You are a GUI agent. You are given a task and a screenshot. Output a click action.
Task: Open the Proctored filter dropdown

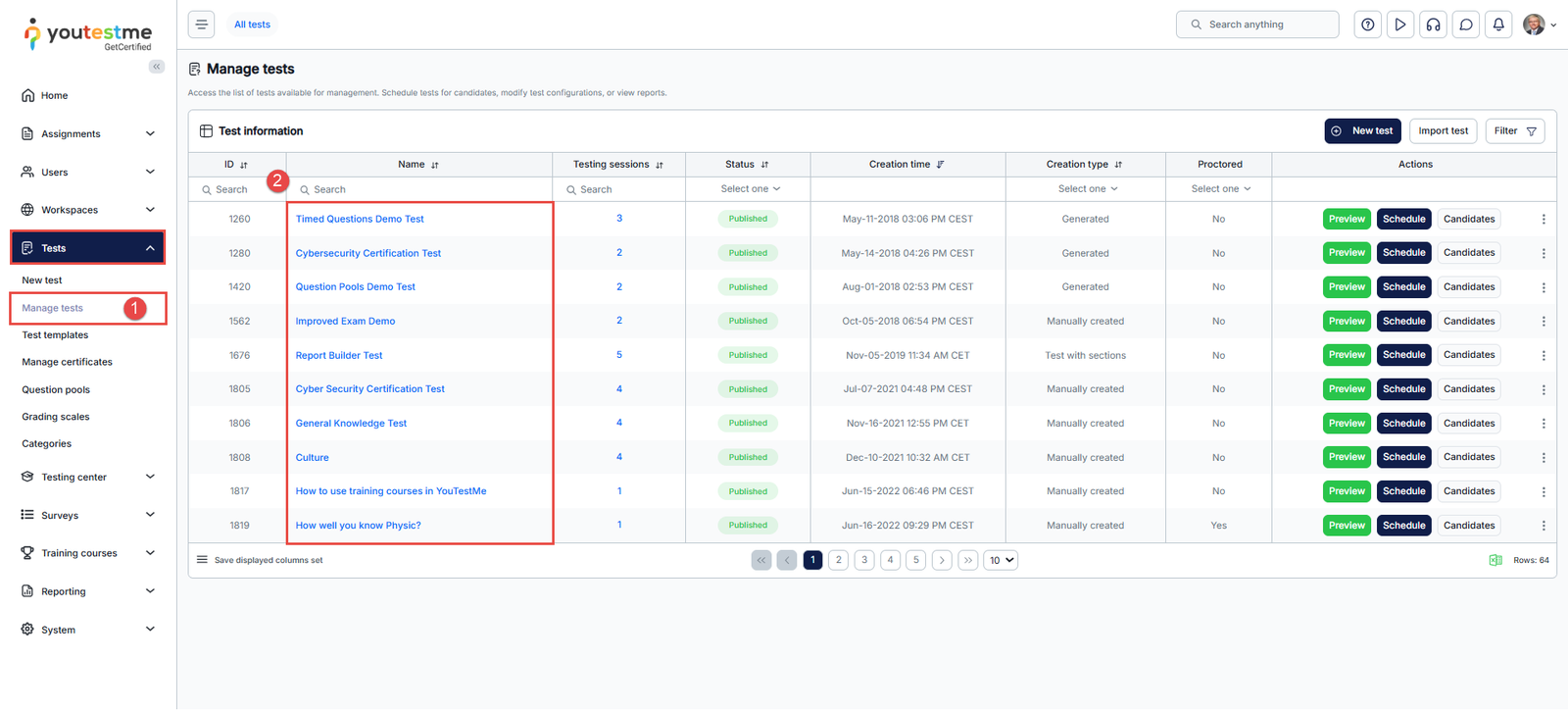[x=1220, y=189]
